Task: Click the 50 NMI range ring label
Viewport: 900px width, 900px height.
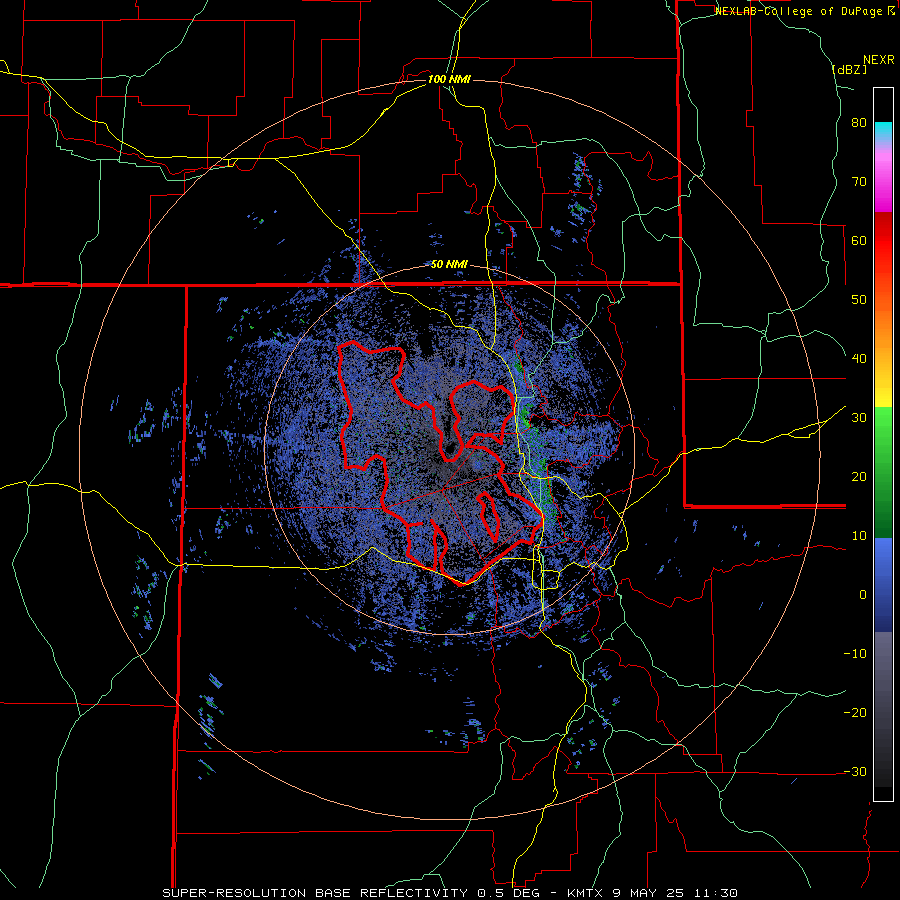Action: click(x=449, y=265)
